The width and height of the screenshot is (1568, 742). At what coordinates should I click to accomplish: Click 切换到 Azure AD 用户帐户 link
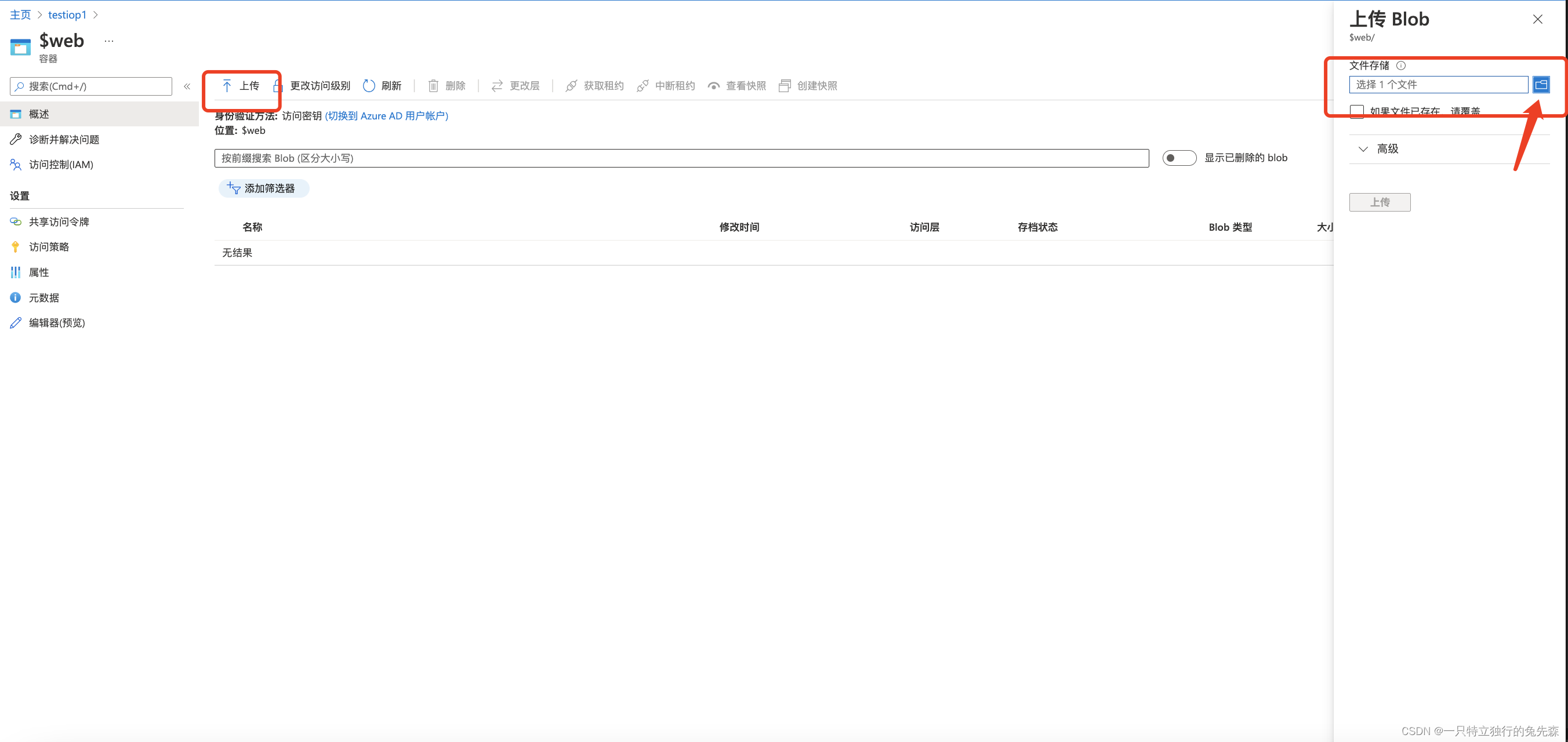[x=387, y=116]
